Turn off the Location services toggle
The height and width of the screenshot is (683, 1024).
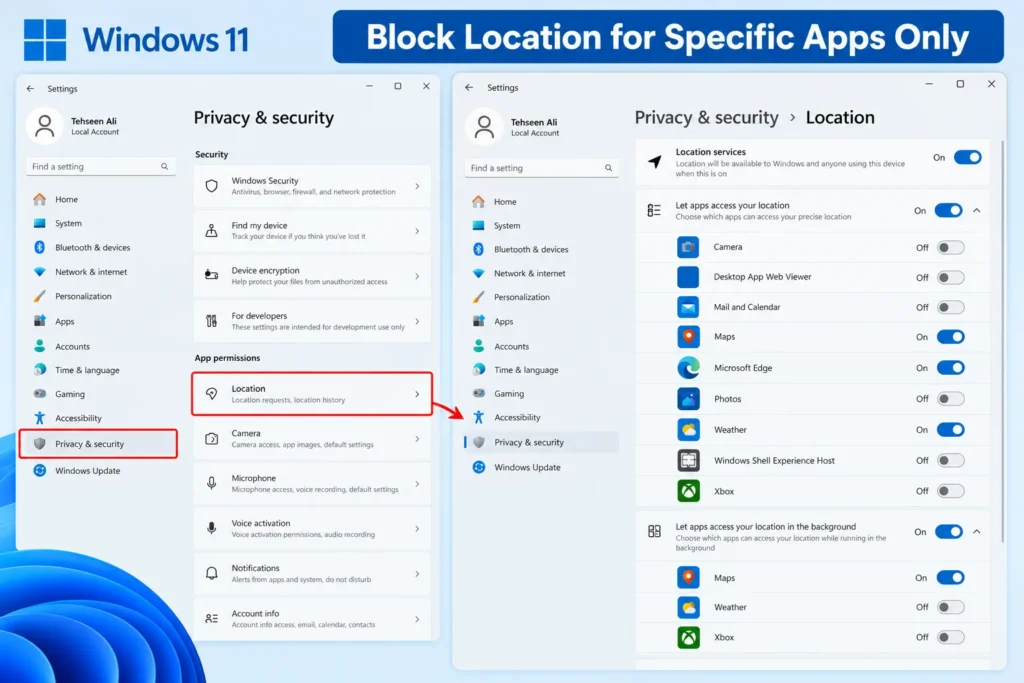coord(967,157)
